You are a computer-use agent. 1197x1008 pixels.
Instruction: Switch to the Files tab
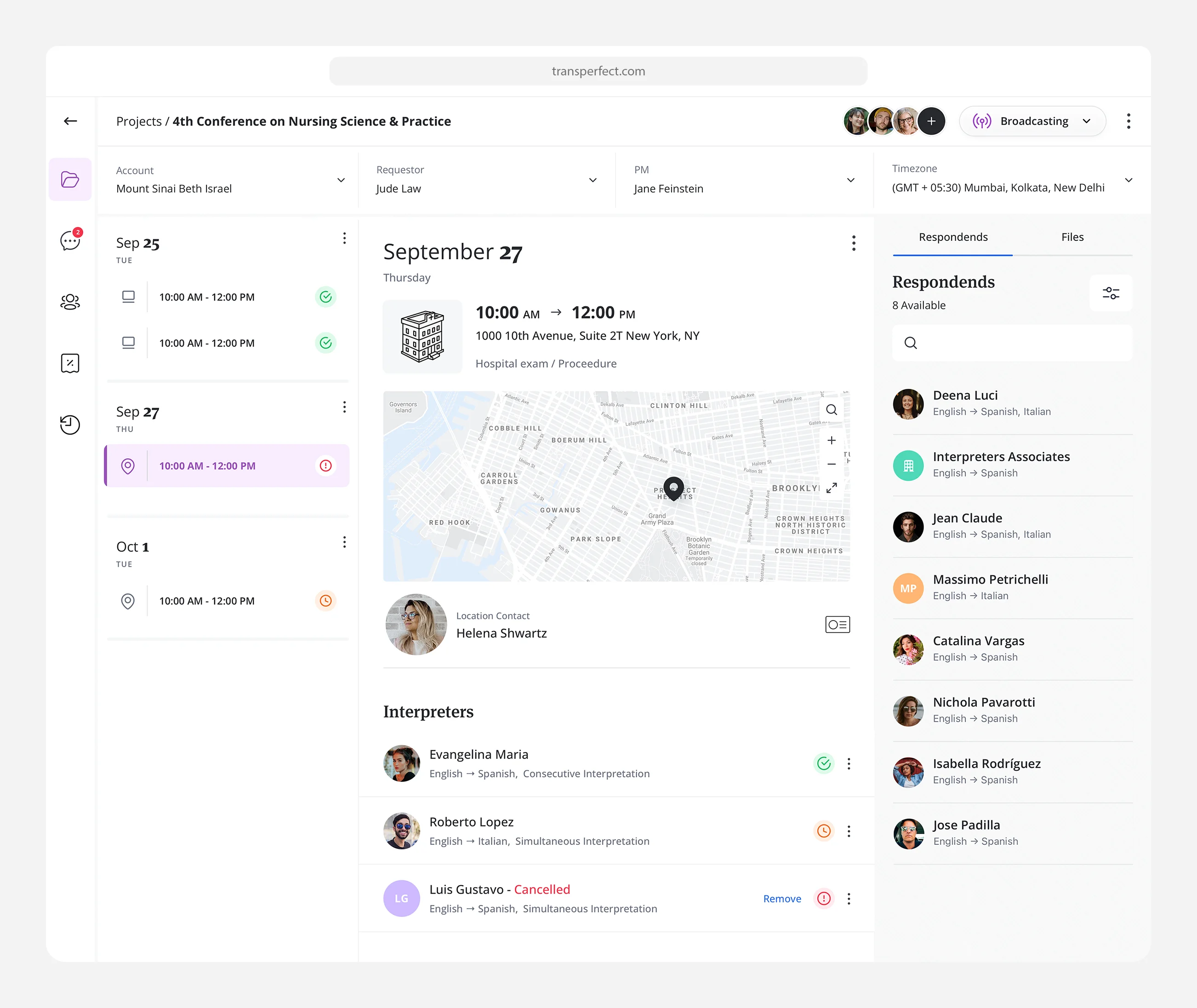pyautogui.click(x=1072, y=237)
